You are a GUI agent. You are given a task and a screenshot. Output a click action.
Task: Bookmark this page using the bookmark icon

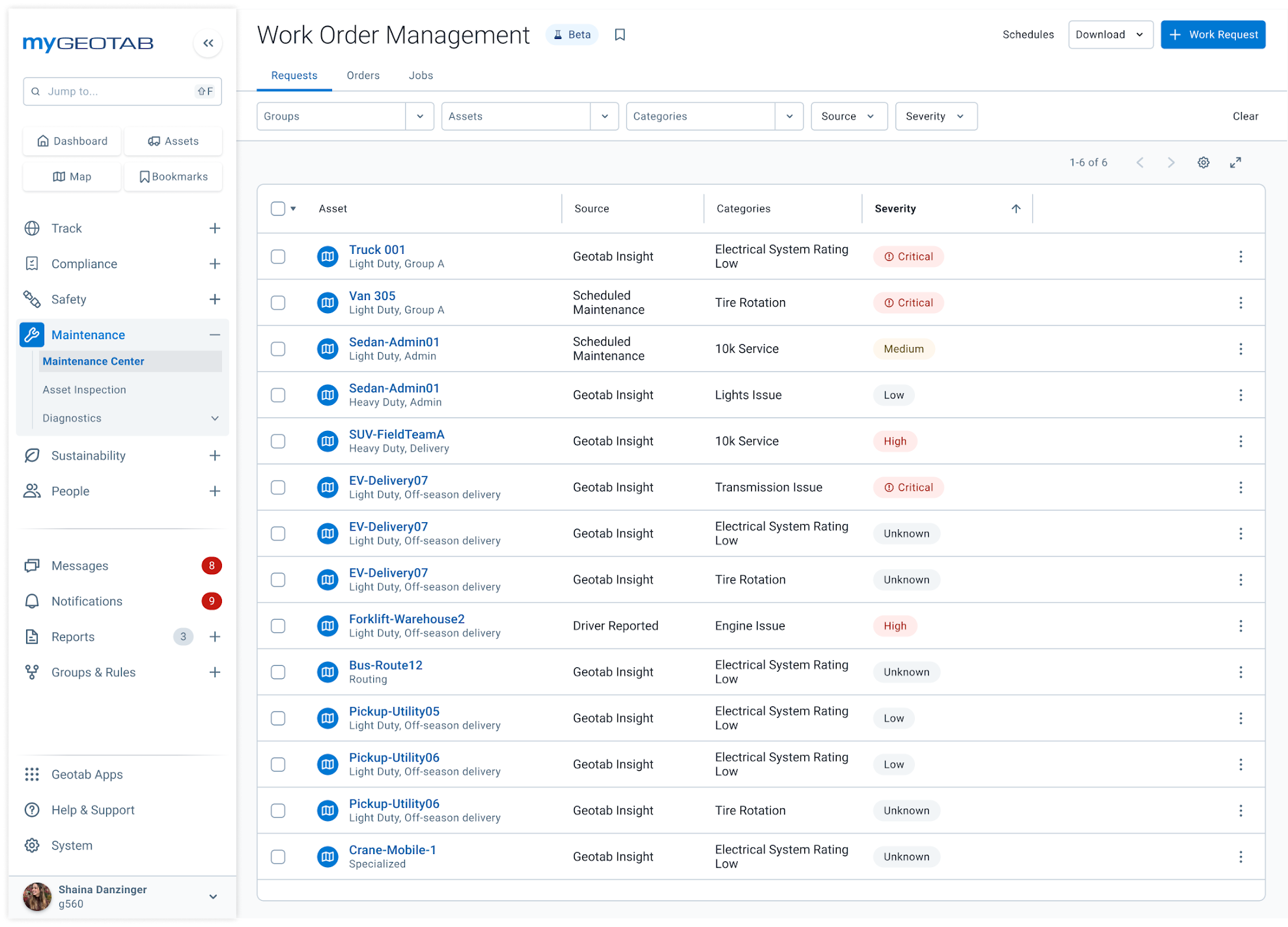coord(619,34)
